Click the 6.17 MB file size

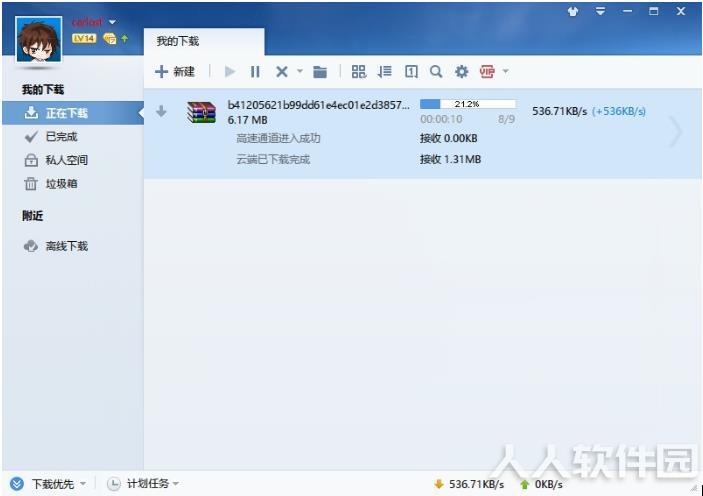pos(247,120)
